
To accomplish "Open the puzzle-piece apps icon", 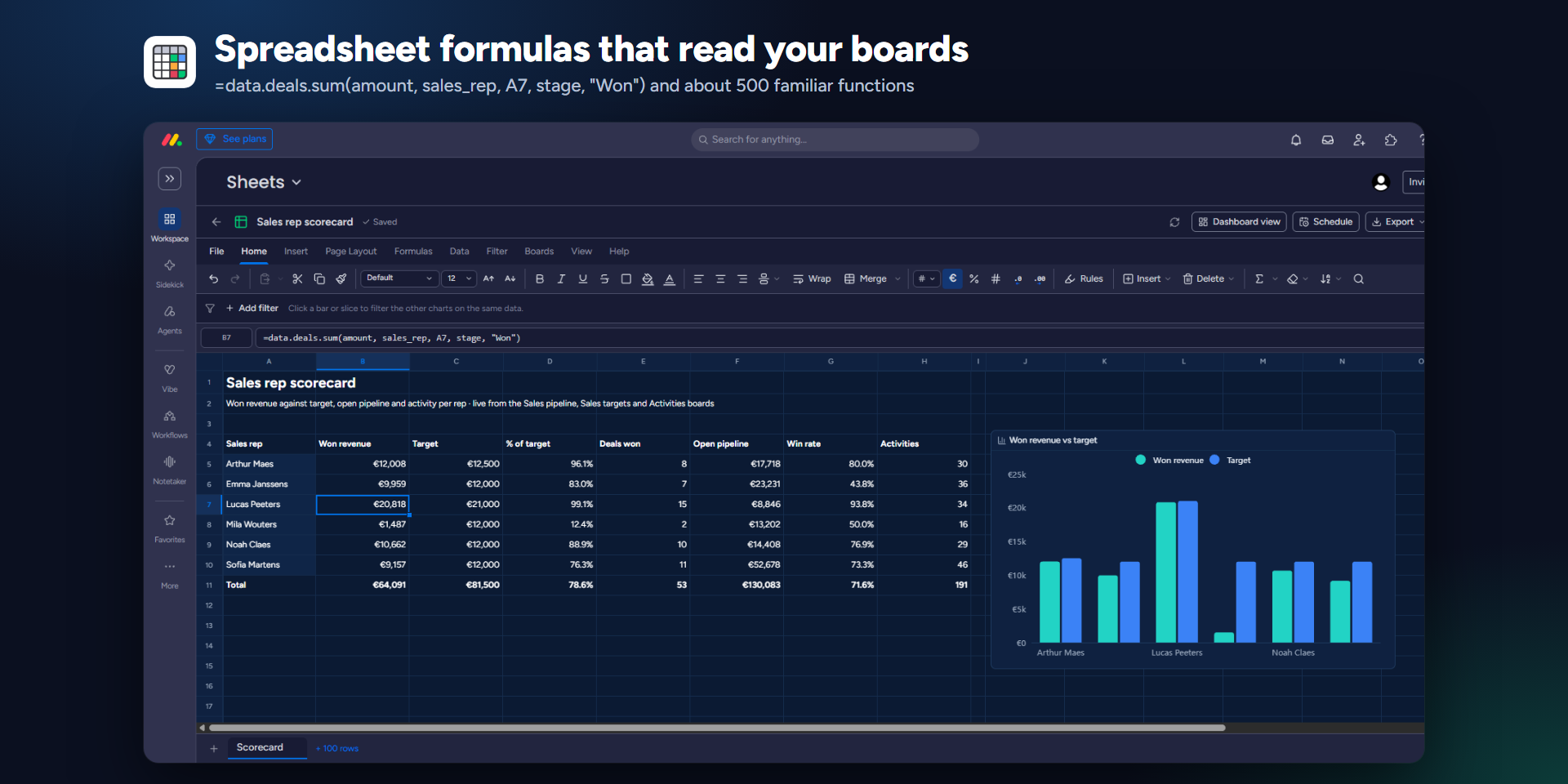I will [1391, 140].
